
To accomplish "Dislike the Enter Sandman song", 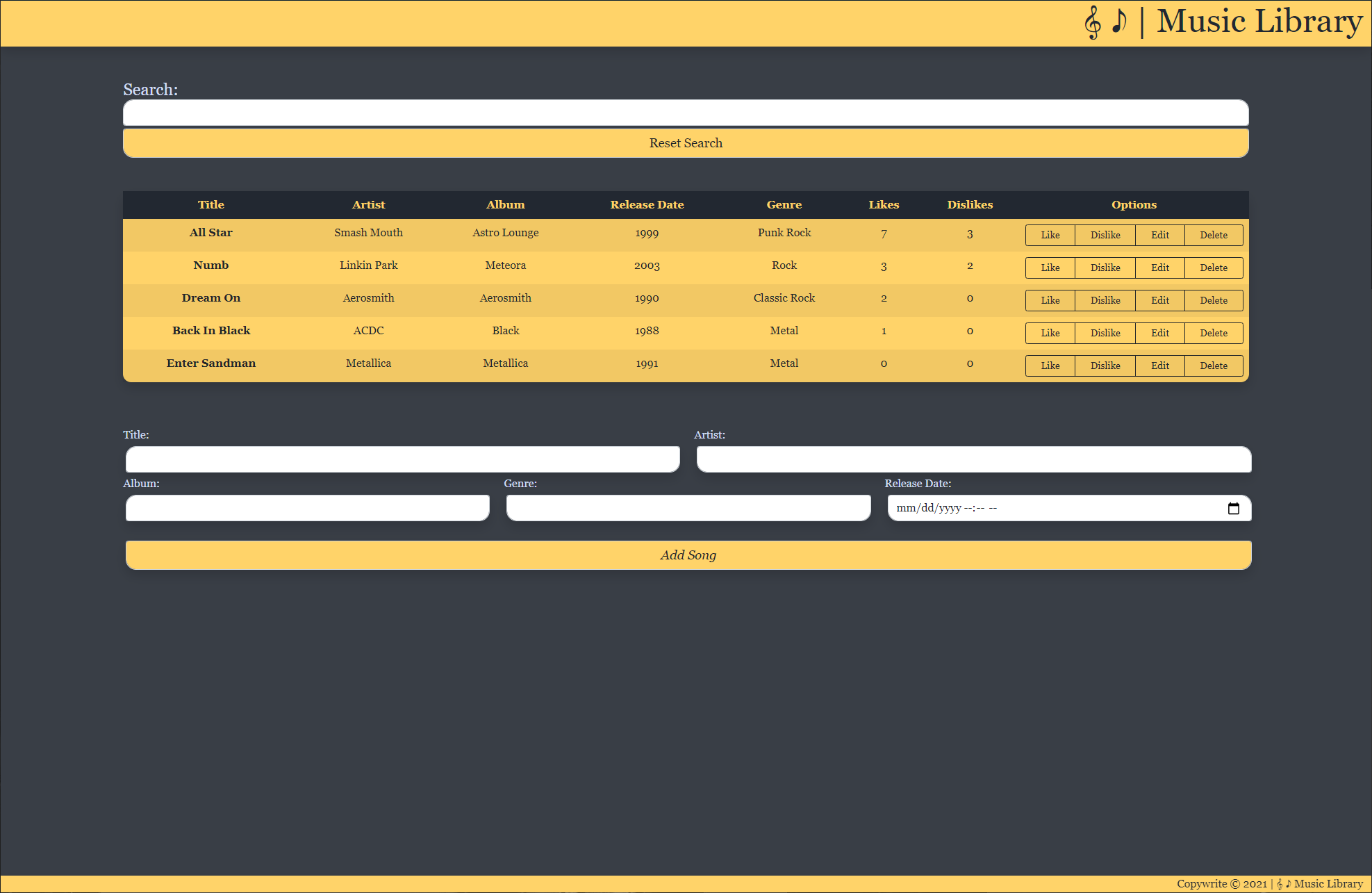I will click(1105, 366).
